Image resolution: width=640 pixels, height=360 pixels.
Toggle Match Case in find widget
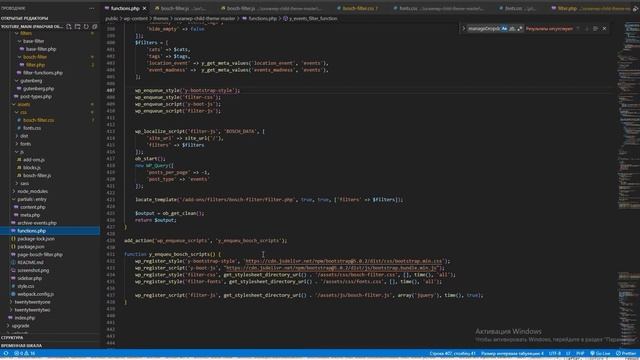pos(504,29)
